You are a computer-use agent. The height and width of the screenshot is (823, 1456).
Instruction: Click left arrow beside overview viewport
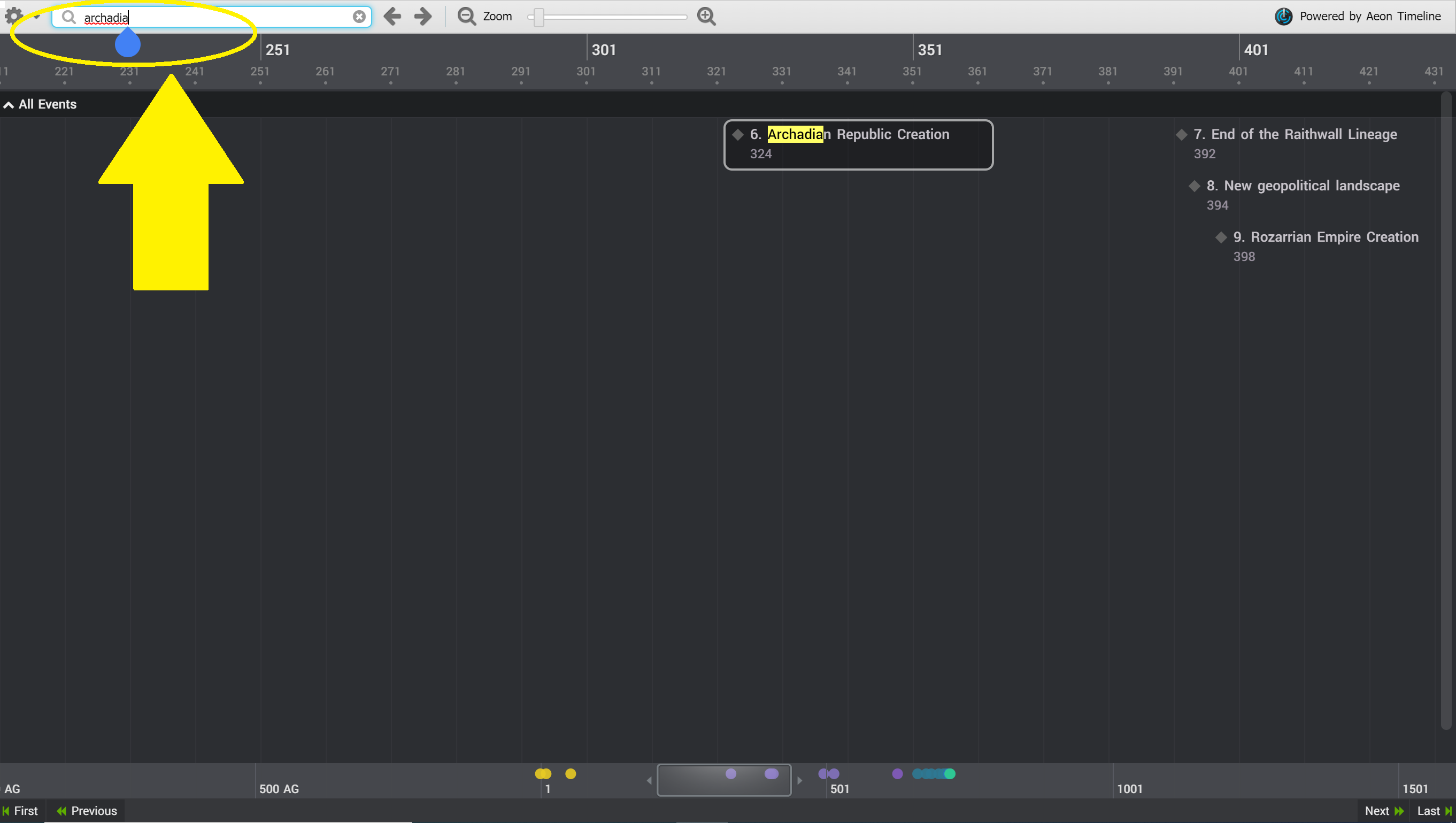(x=649, y=781)
